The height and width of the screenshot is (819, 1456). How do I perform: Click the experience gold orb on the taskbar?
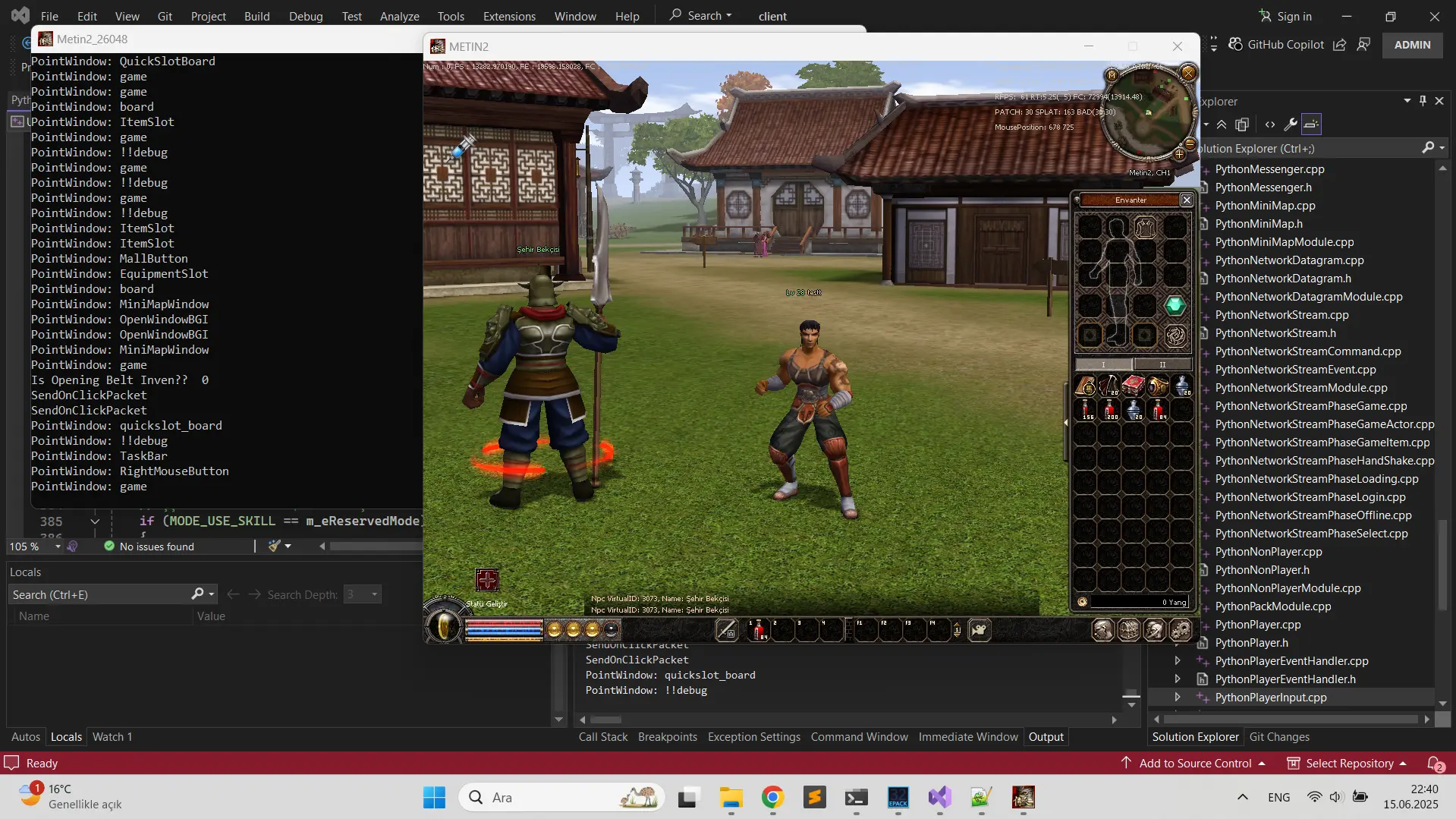pos(554,629)
